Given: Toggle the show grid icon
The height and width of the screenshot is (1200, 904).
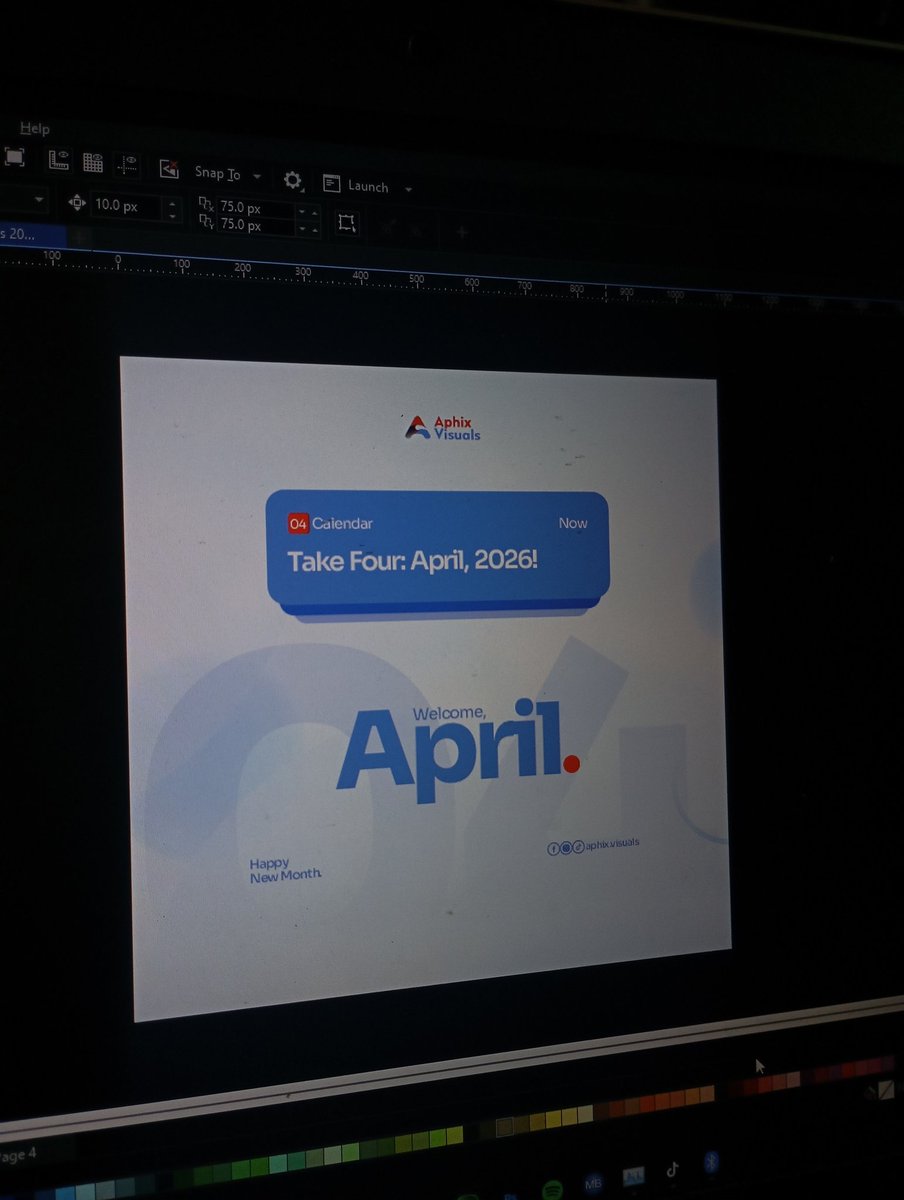Looking at the screenshot, I should 93,162.
